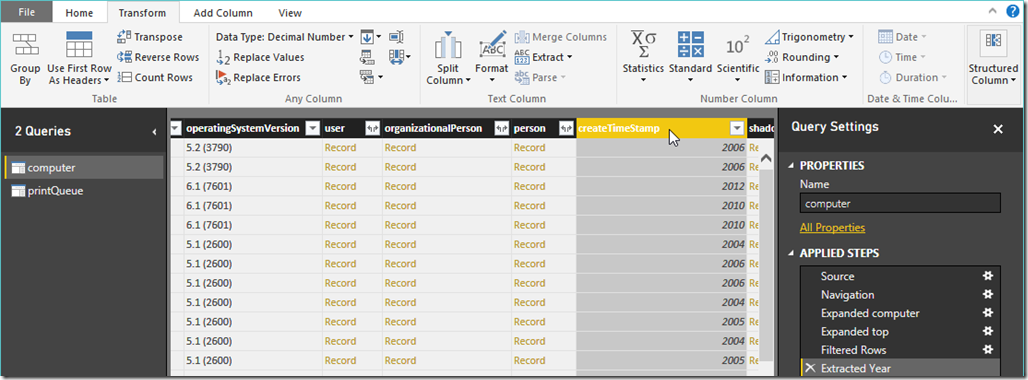Click Replace Errors in Any Column group
The height and width of the screenshot is (380, 1028).
(x=258, y=77)
